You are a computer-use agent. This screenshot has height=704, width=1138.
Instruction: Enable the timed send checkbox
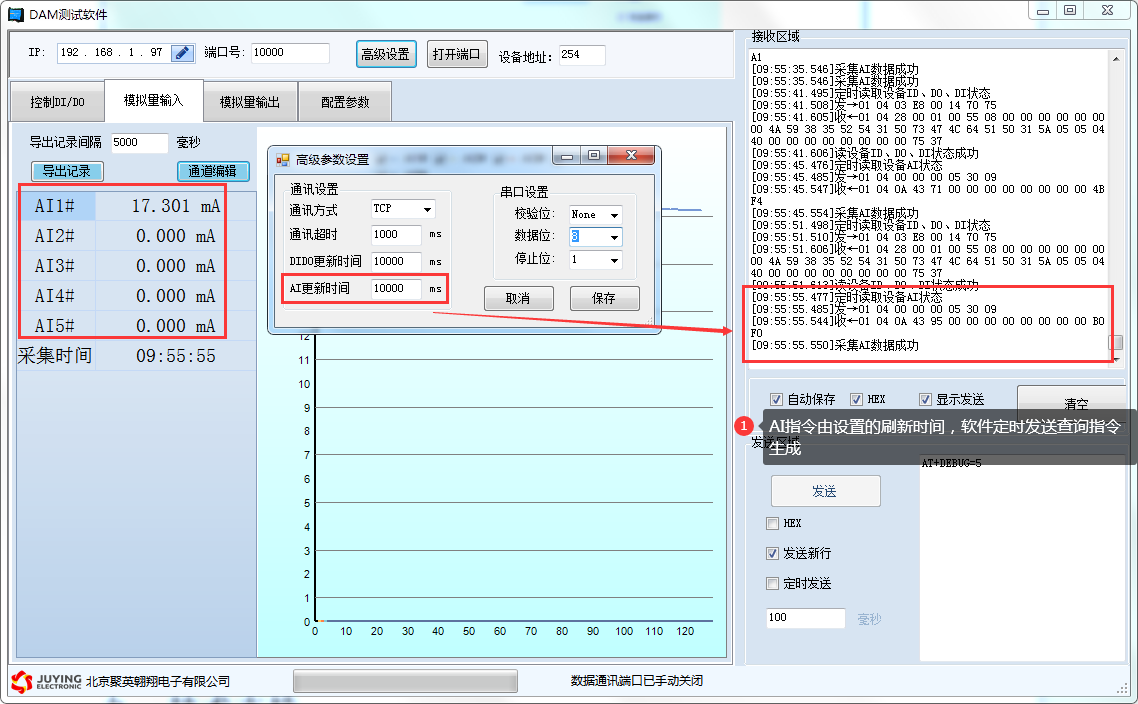772,583
